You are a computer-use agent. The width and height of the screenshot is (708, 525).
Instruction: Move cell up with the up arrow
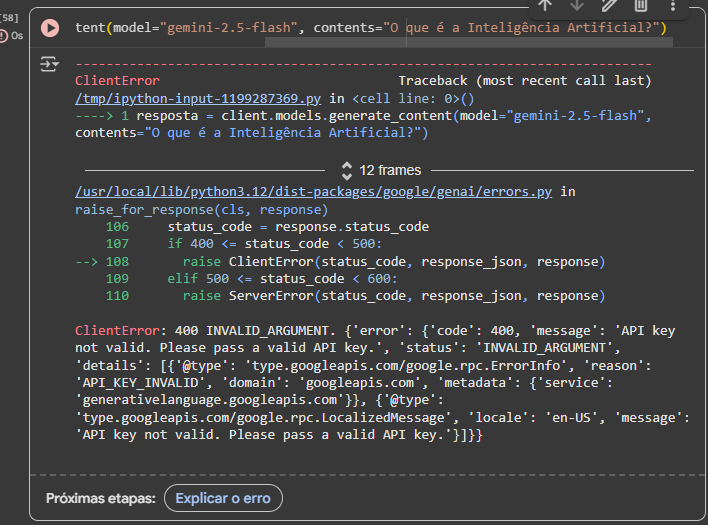(545, 5)
